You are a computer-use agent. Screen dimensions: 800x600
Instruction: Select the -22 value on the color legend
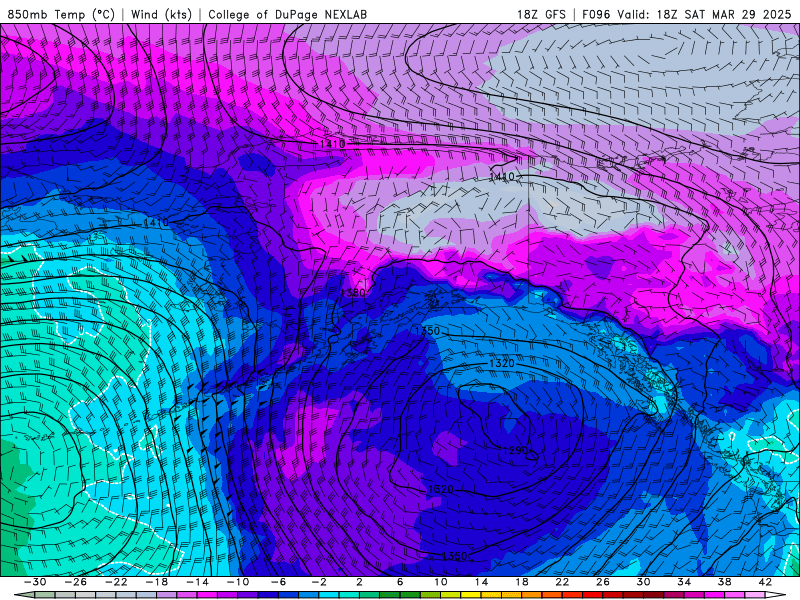(x=116, y=582)
